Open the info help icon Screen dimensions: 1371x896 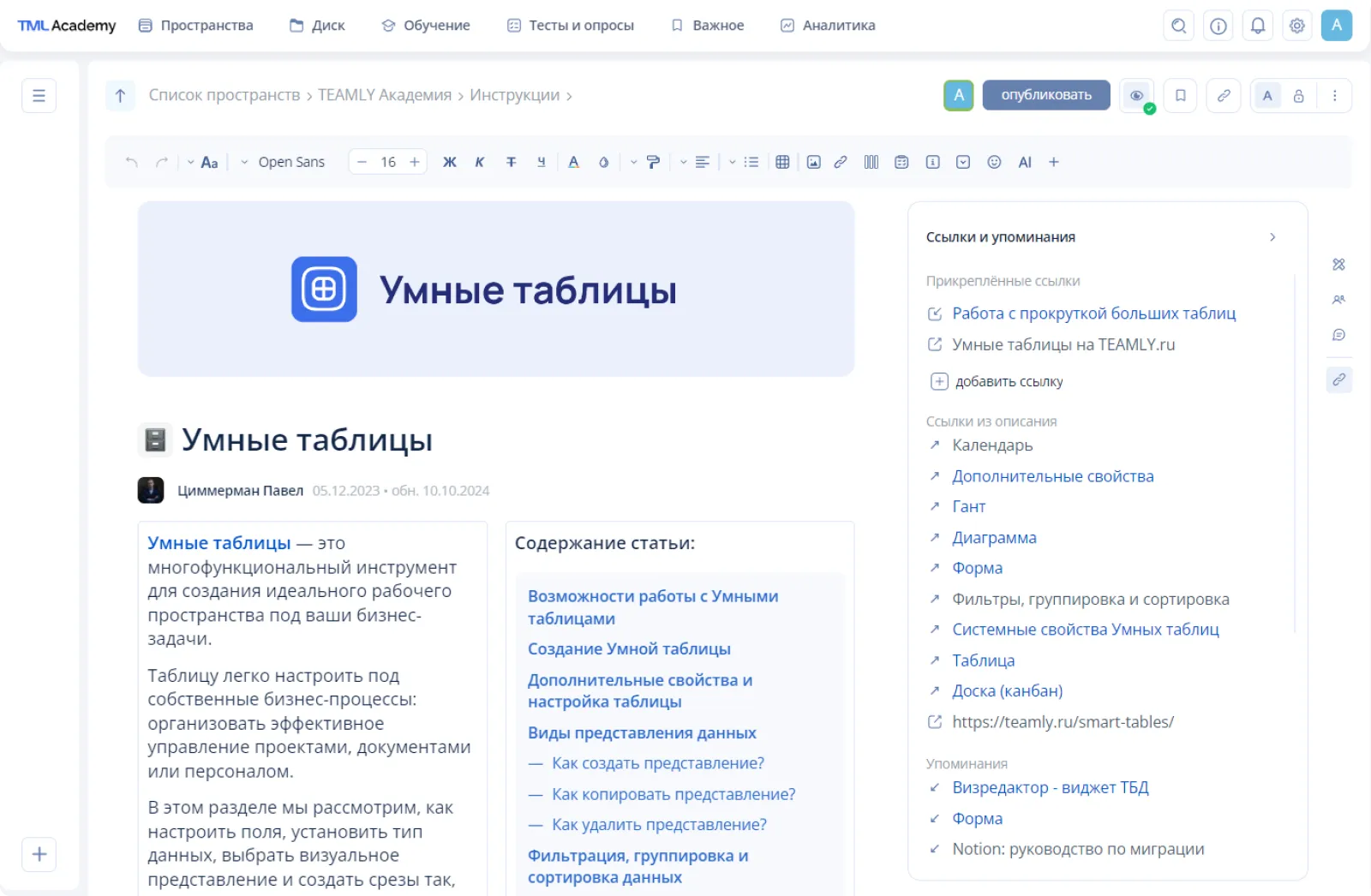1218,26
